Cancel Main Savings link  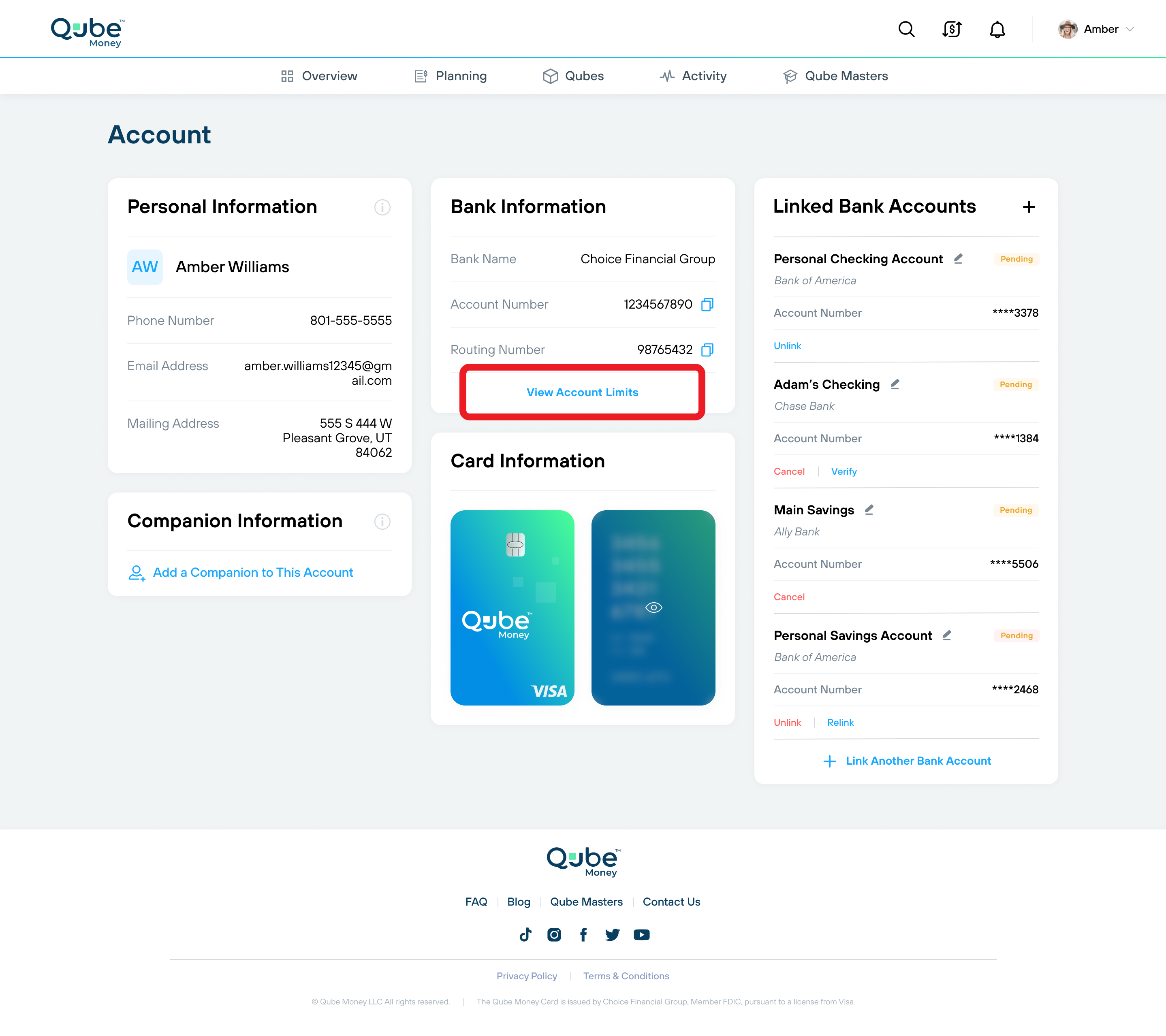[x=789, y=597]
